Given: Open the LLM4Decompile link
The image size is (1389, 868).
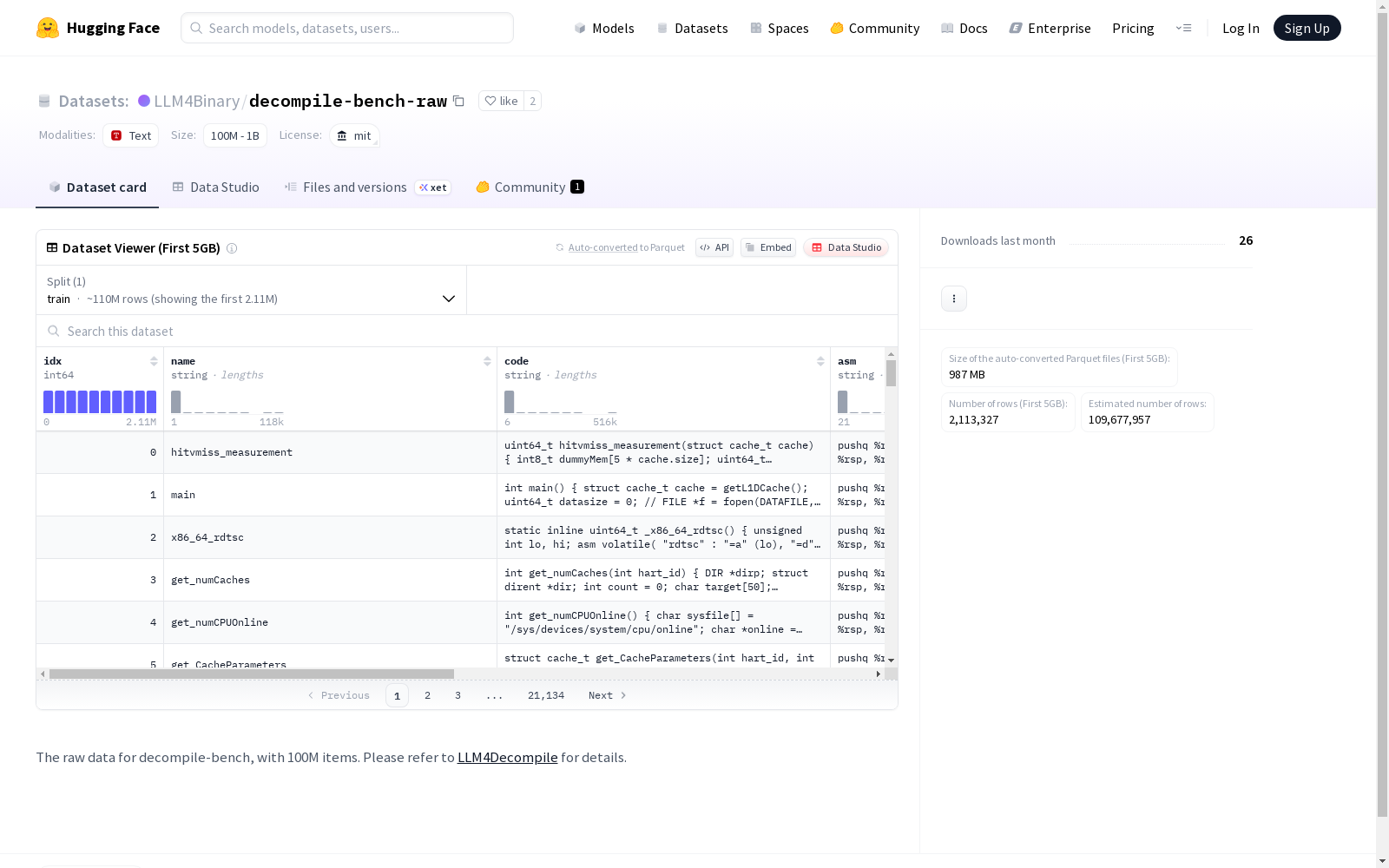Looking at the screenshot, I should (x=507, y=757).
